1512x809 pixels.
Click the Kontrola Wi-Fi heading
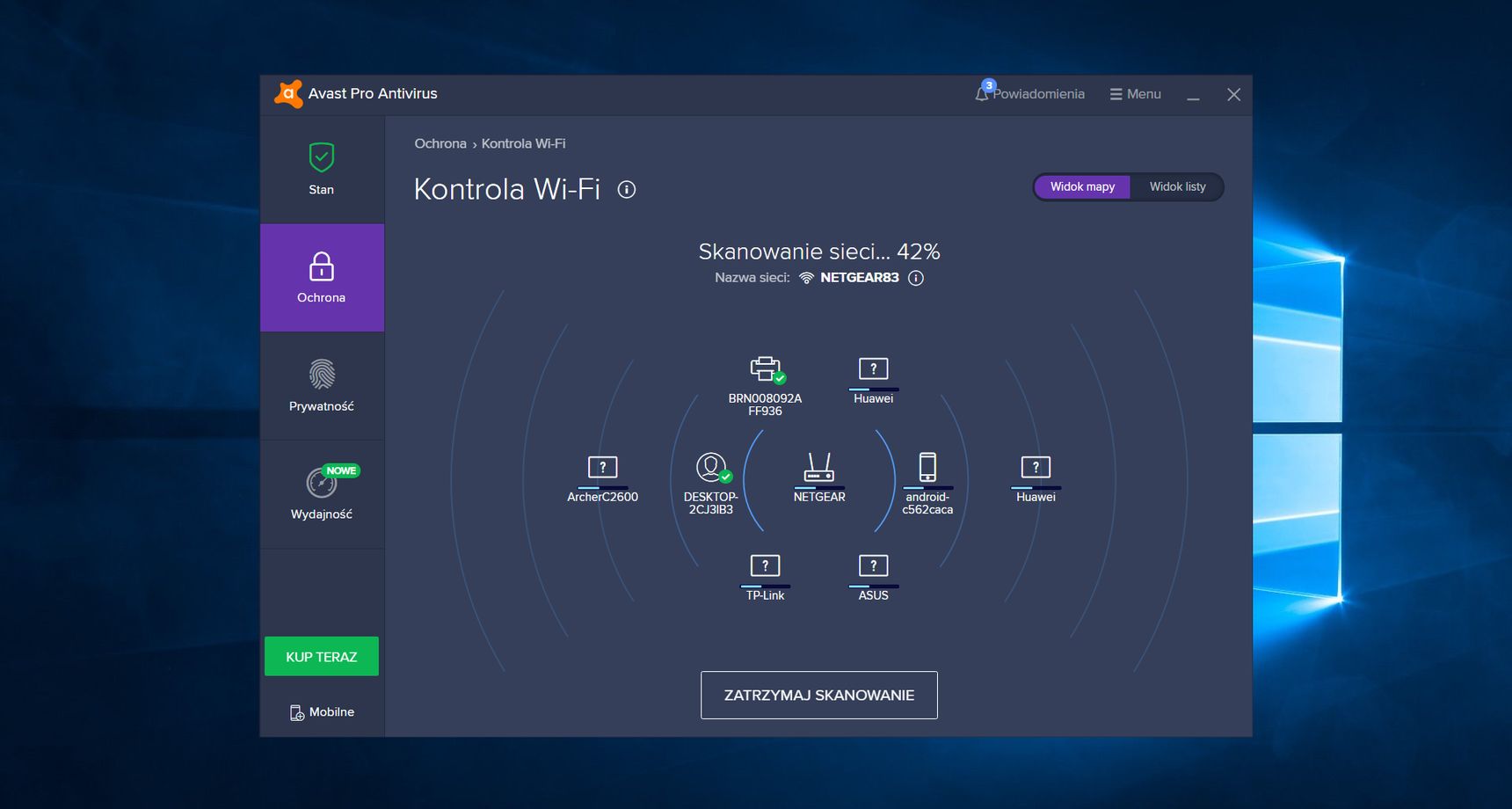point(507,189)
